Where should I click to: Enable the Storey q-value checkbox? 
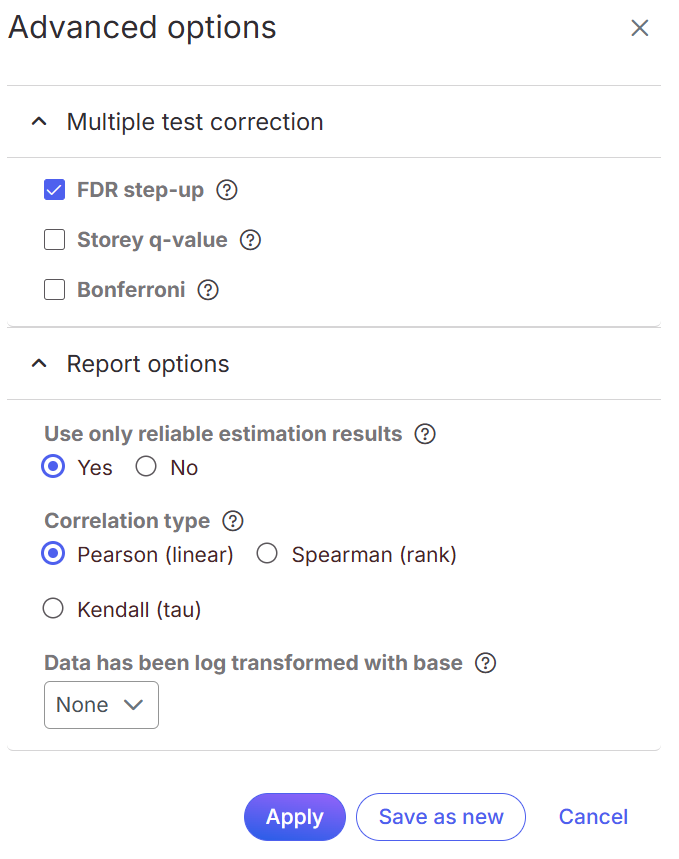coord(54,240)
